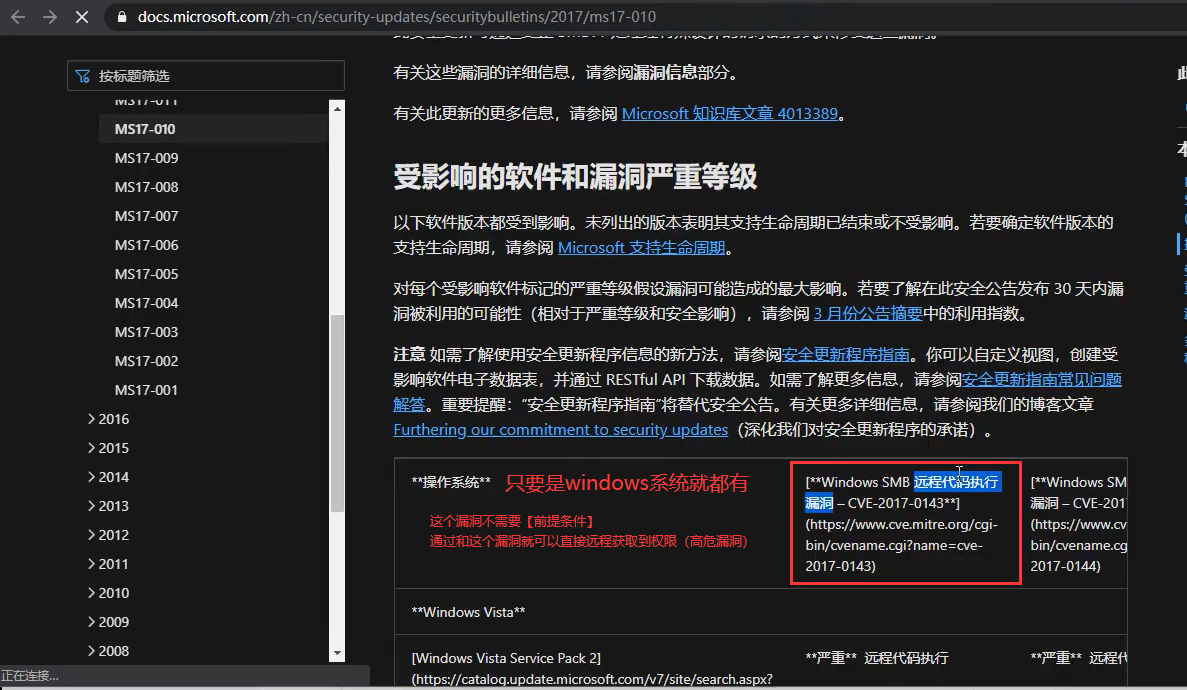Click the 漏洞信息 bold text
Image resolution: width=1187 pixels, height=690 pixels.
(x=665, y=73)
